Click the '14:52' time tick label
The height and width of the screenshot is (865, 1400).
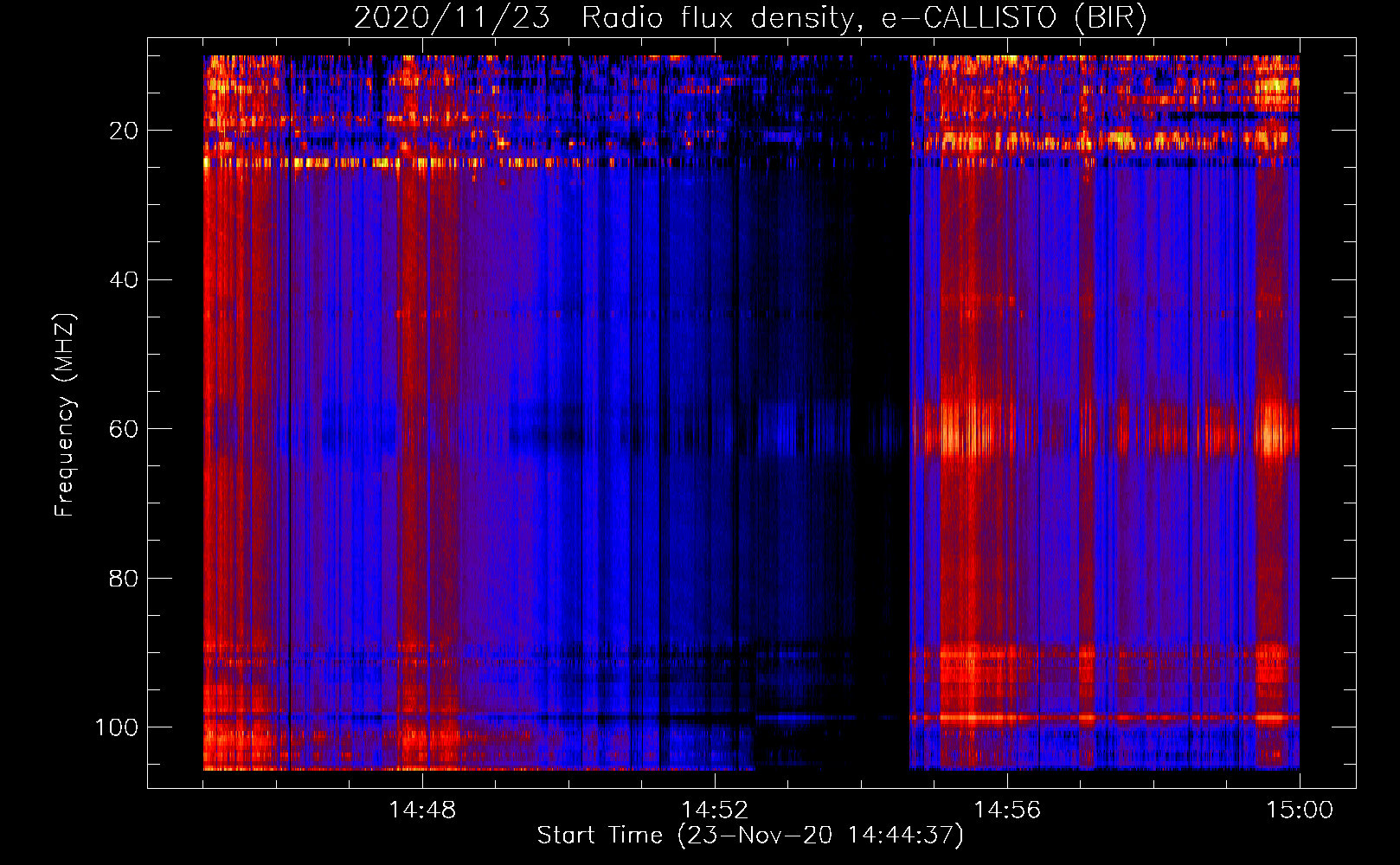tap(715, 811)
